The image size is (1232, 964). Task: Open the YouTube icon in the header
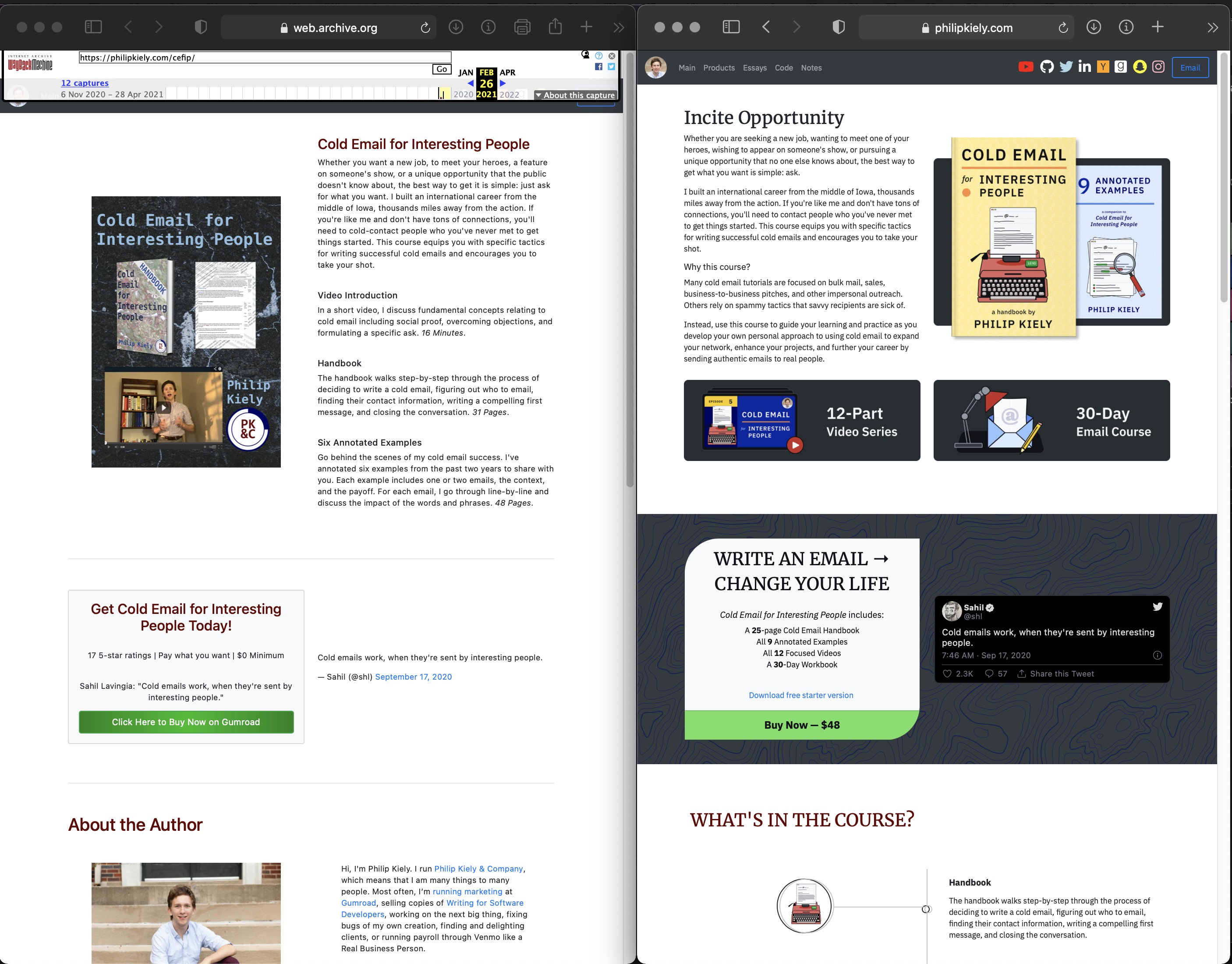coord(1026,67)
